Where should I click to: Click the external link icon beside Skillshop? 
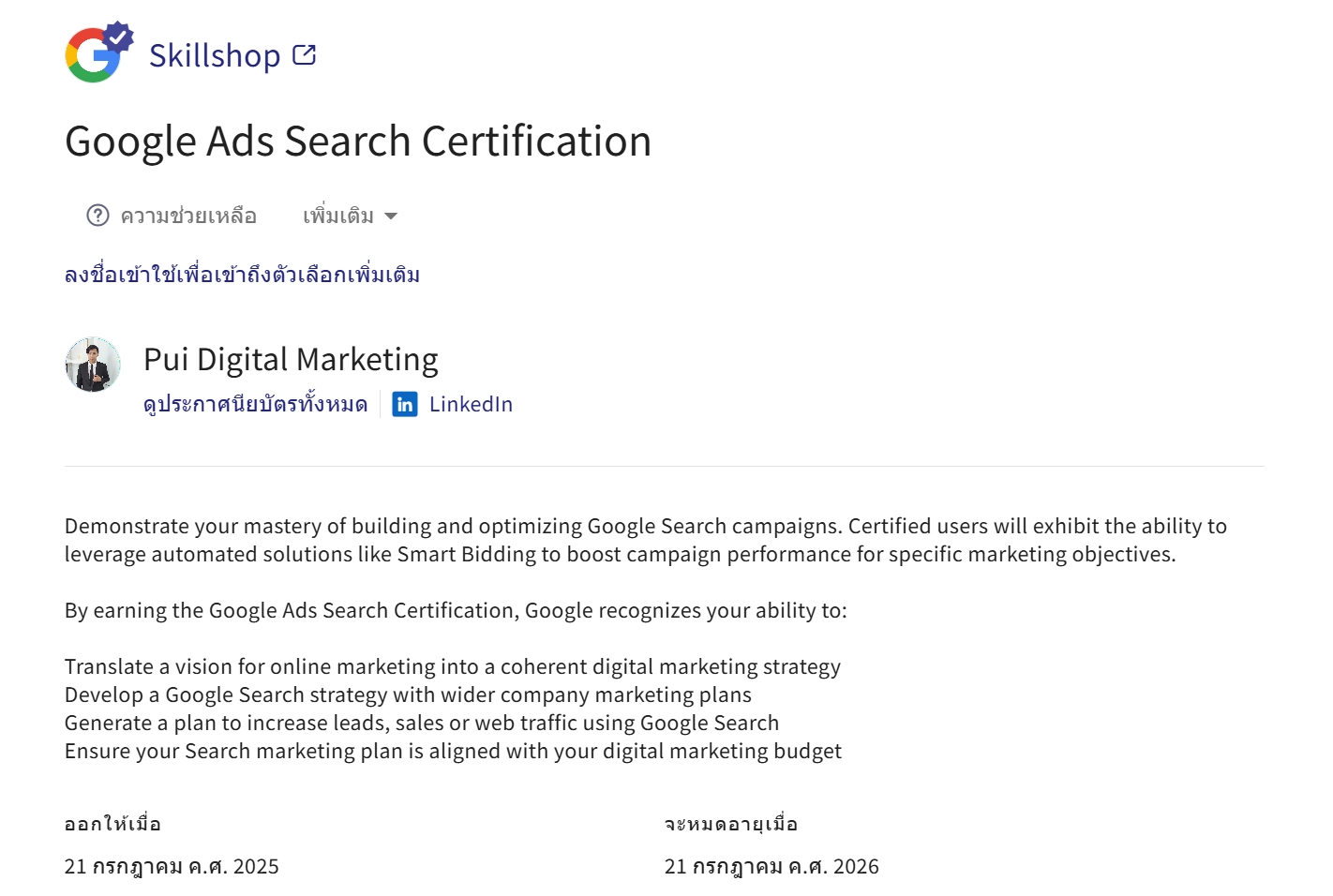click(305, 55)
